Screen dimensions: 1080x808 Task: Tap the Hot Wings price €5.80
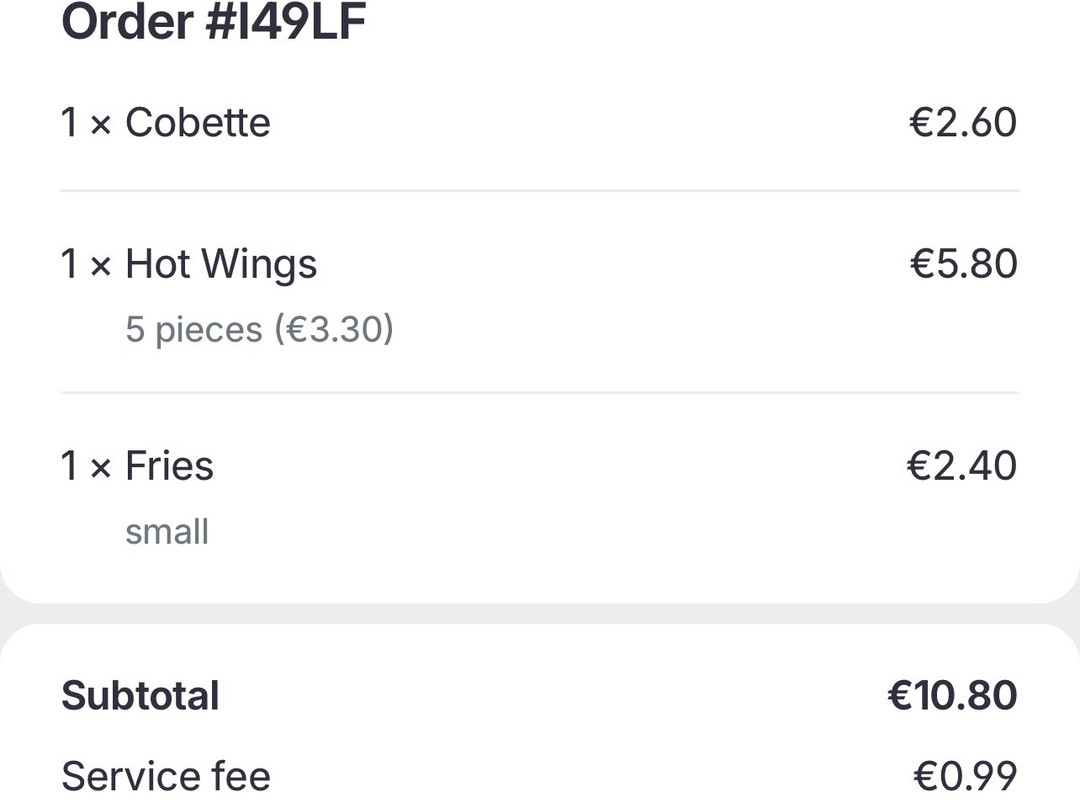tap(963, 264)
